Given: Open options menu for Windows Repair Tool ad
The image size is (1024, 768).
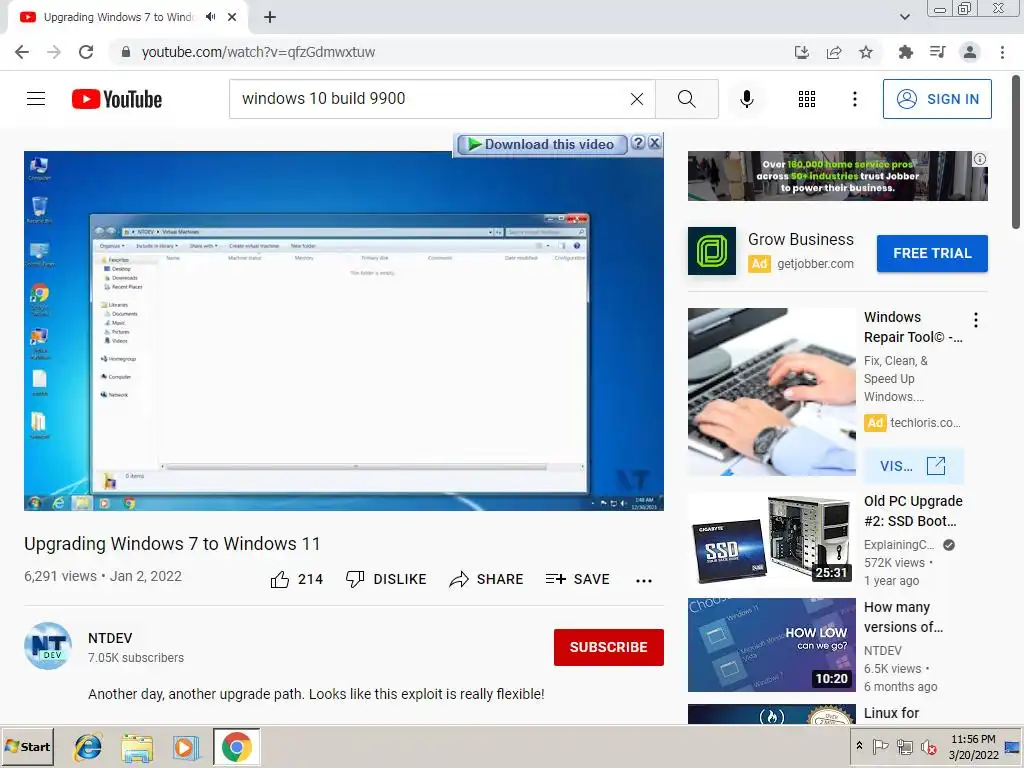Looking at the screenshot, I should coord(976,320).
